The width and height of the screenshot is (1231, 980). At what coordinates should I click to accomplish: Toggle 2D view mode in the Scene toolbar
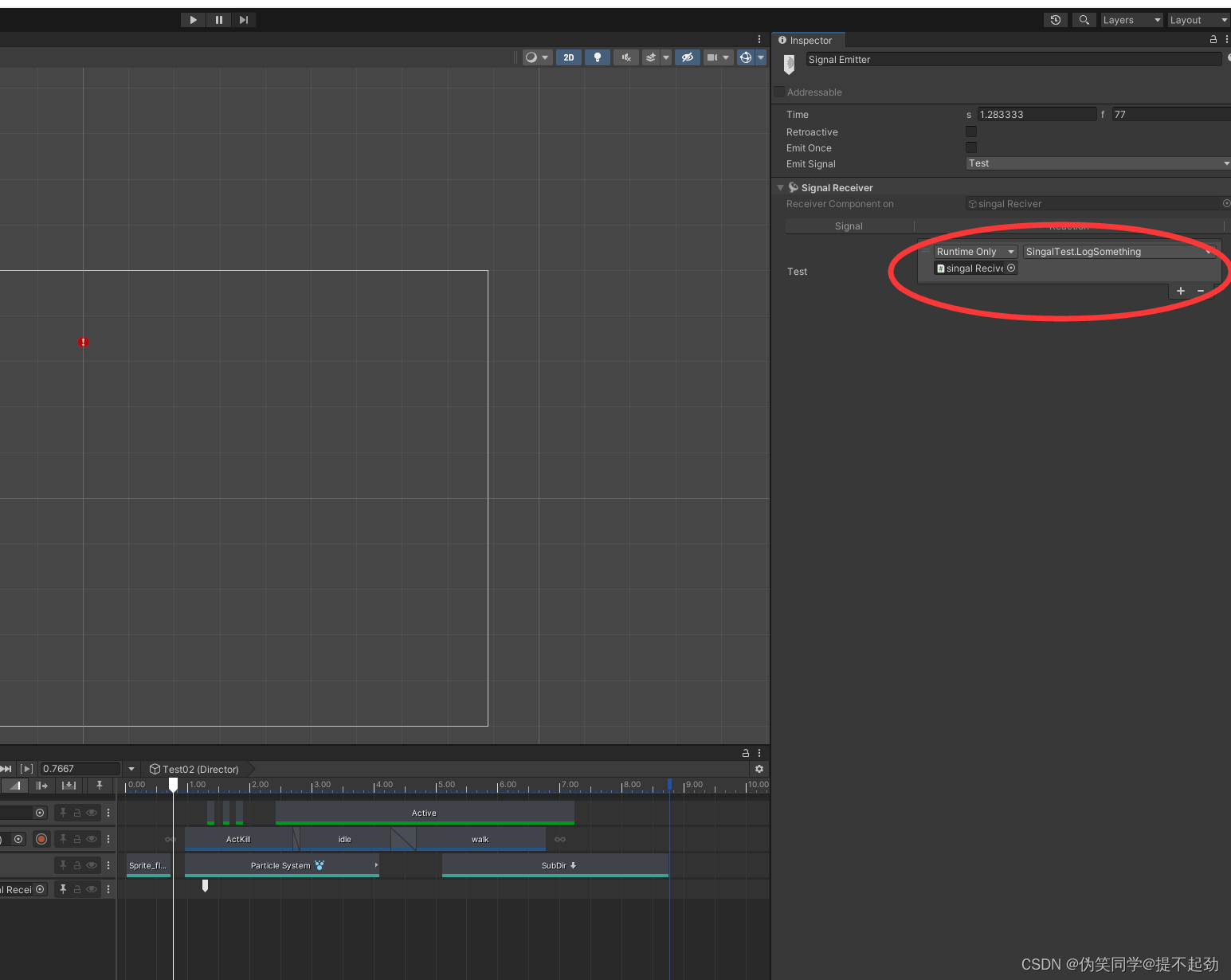coord(568,57)
